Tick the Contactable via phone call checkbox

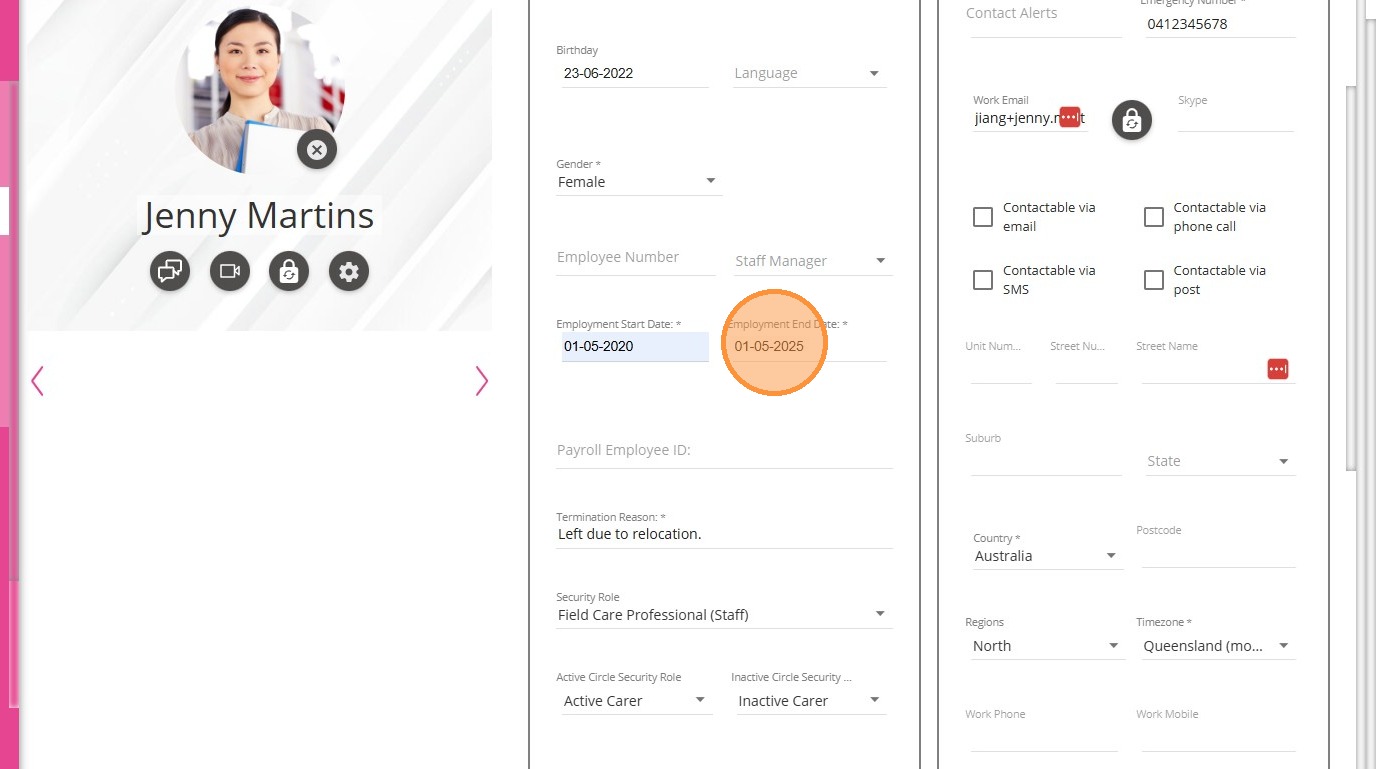1154,217
